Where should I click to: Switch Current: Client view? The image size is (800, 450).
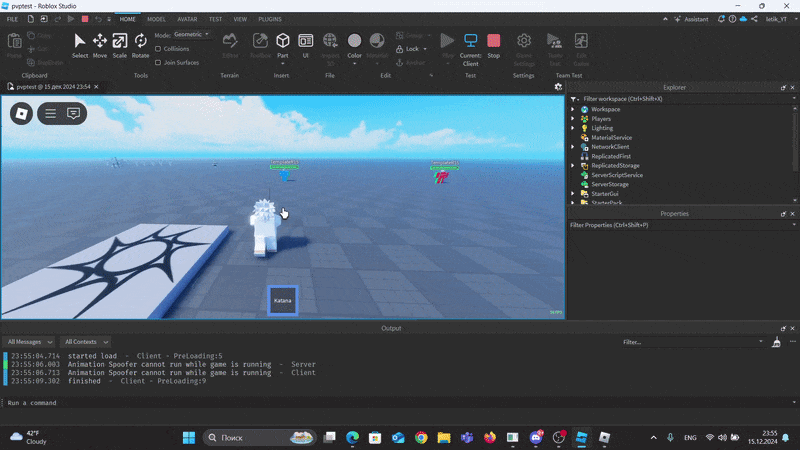(x=470, y=49)
